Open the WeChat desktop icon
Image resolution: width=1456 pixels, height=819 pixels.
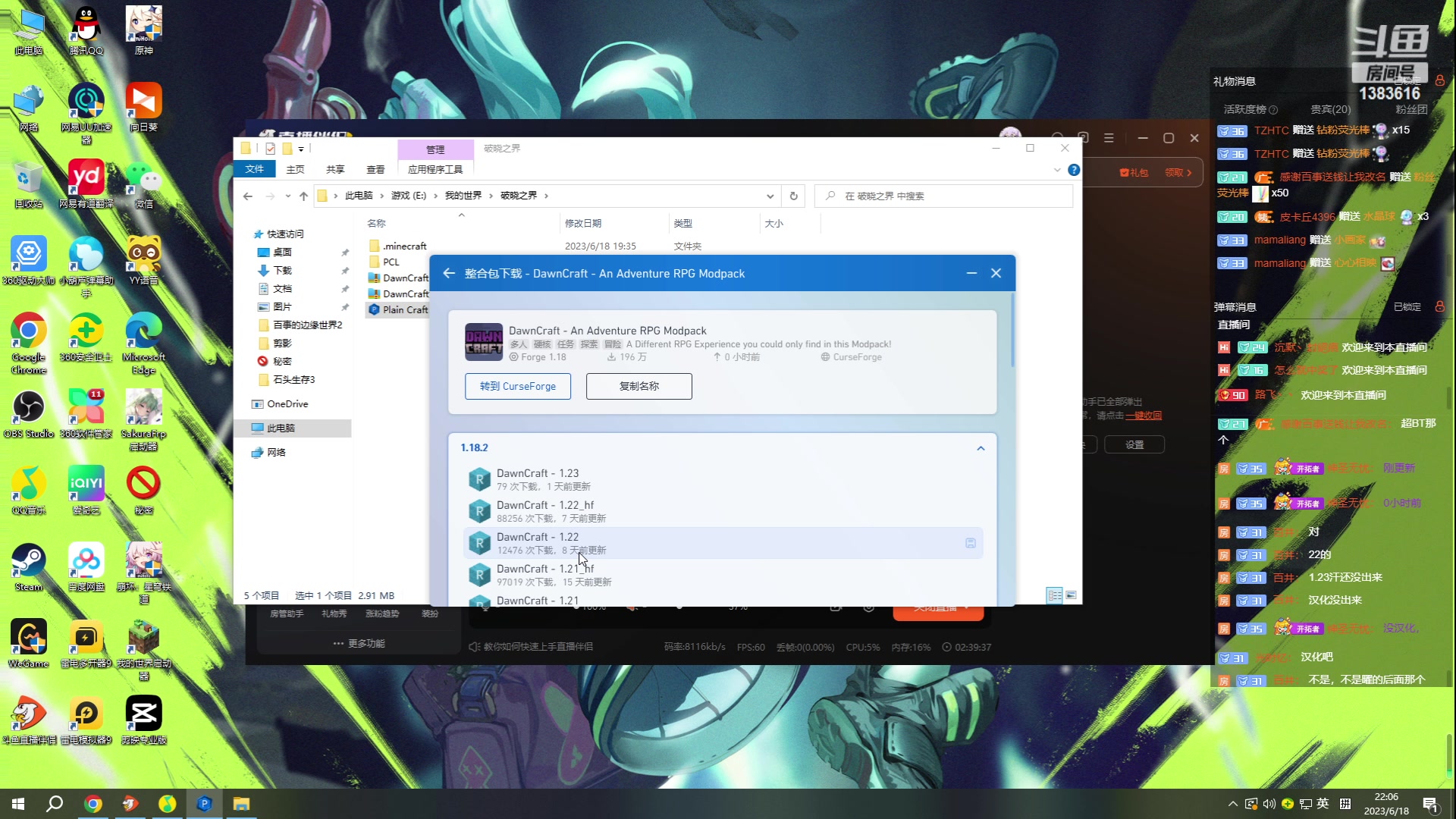coord(144,184)
